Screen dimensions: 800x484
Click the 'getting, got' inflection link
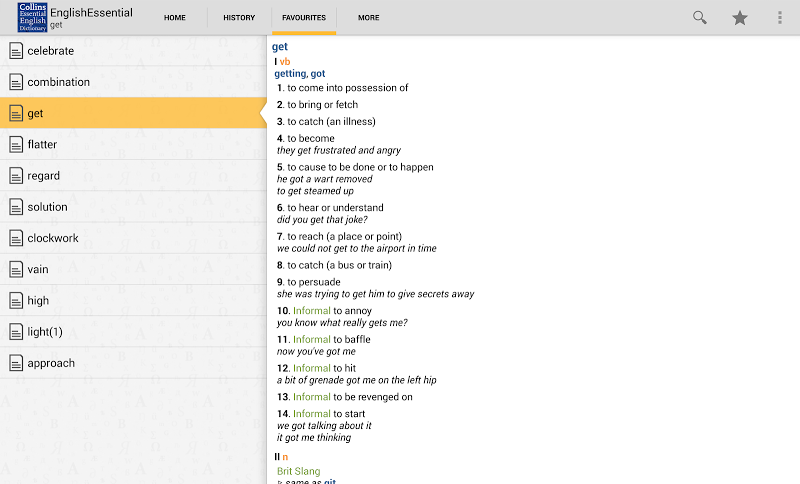[x=299, y=73]
